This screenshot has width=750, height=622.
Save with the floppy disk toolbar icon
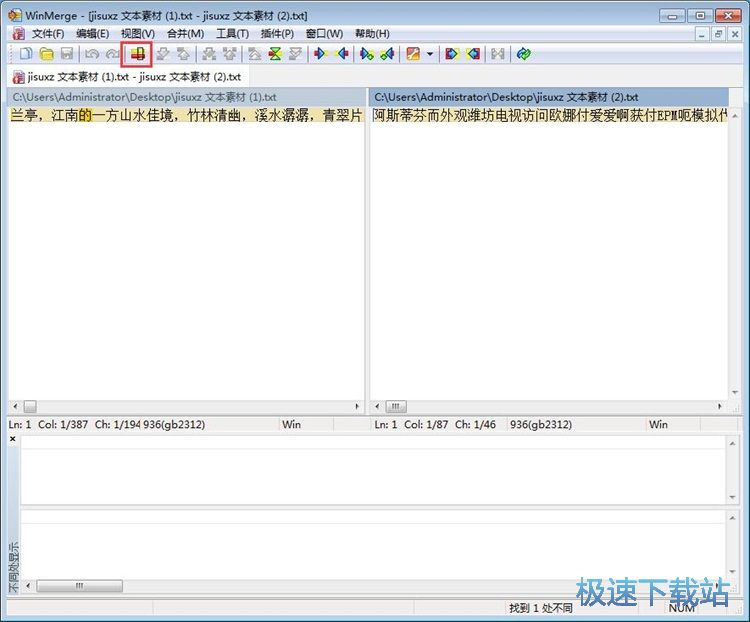66,54
